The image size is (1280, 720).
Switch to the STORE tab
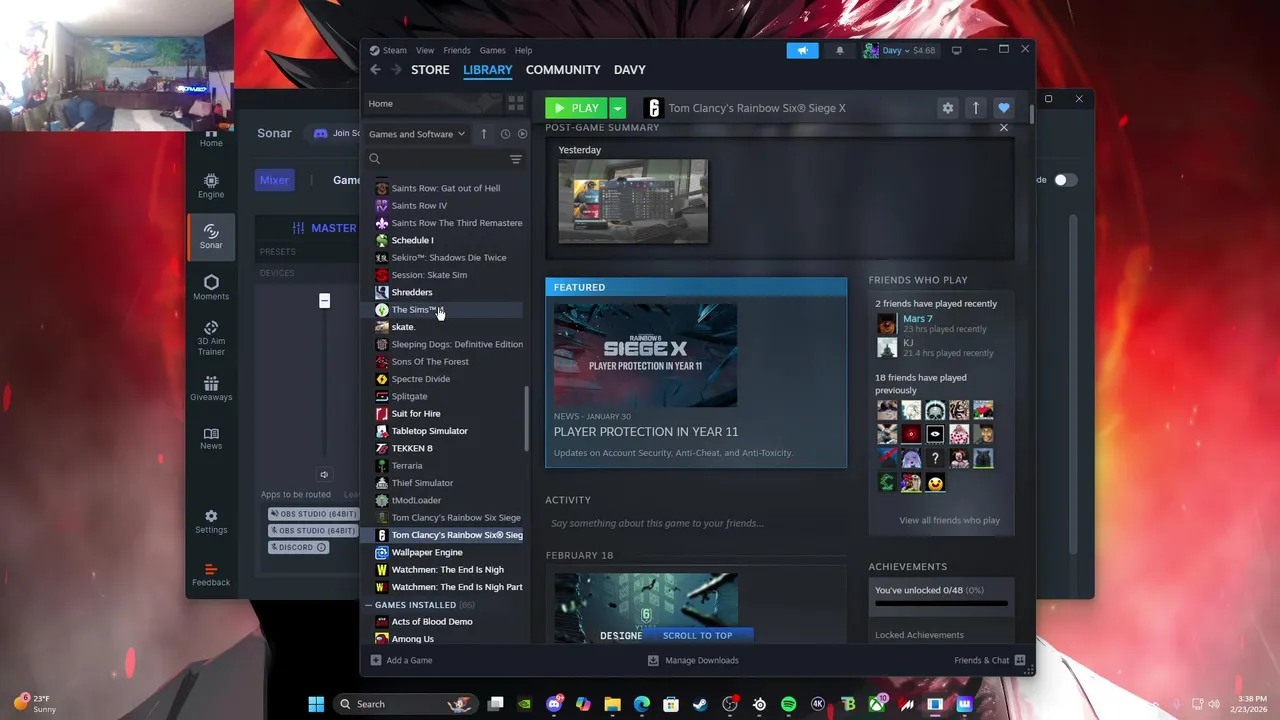tap(430, 70)
